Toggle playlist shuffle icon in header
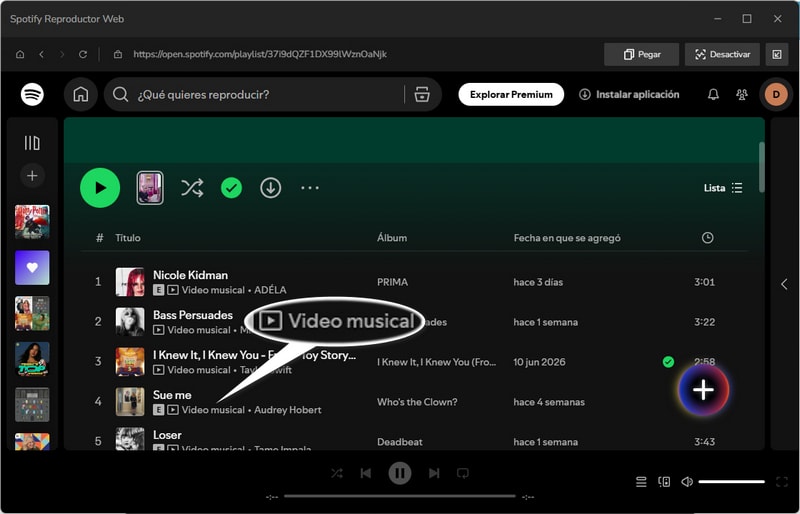This screenshot has width=800, height=514. 192,188
